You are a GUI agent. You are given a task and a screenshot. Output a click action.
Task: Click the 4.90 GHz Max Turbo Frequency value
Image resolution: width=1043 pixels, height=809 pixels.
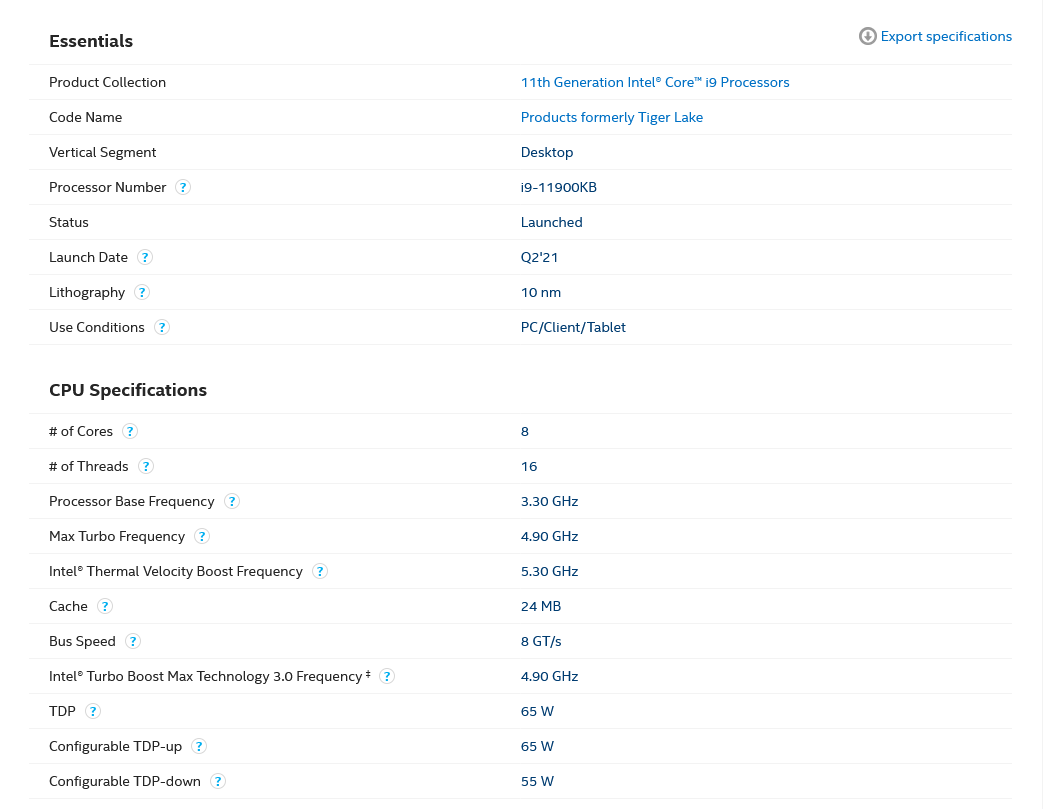click(549, 536)
